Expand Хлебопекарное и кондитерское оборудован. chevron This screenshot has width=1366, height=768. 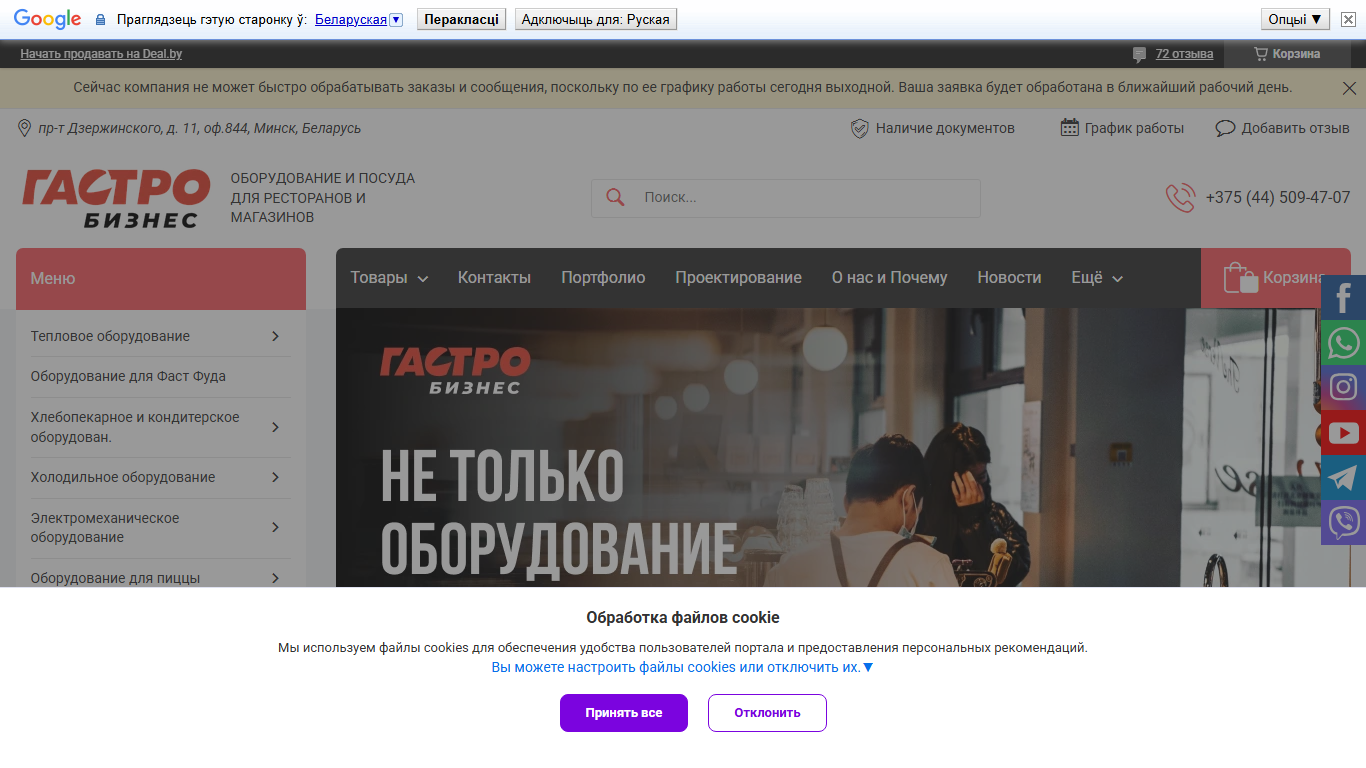(275, 427)
